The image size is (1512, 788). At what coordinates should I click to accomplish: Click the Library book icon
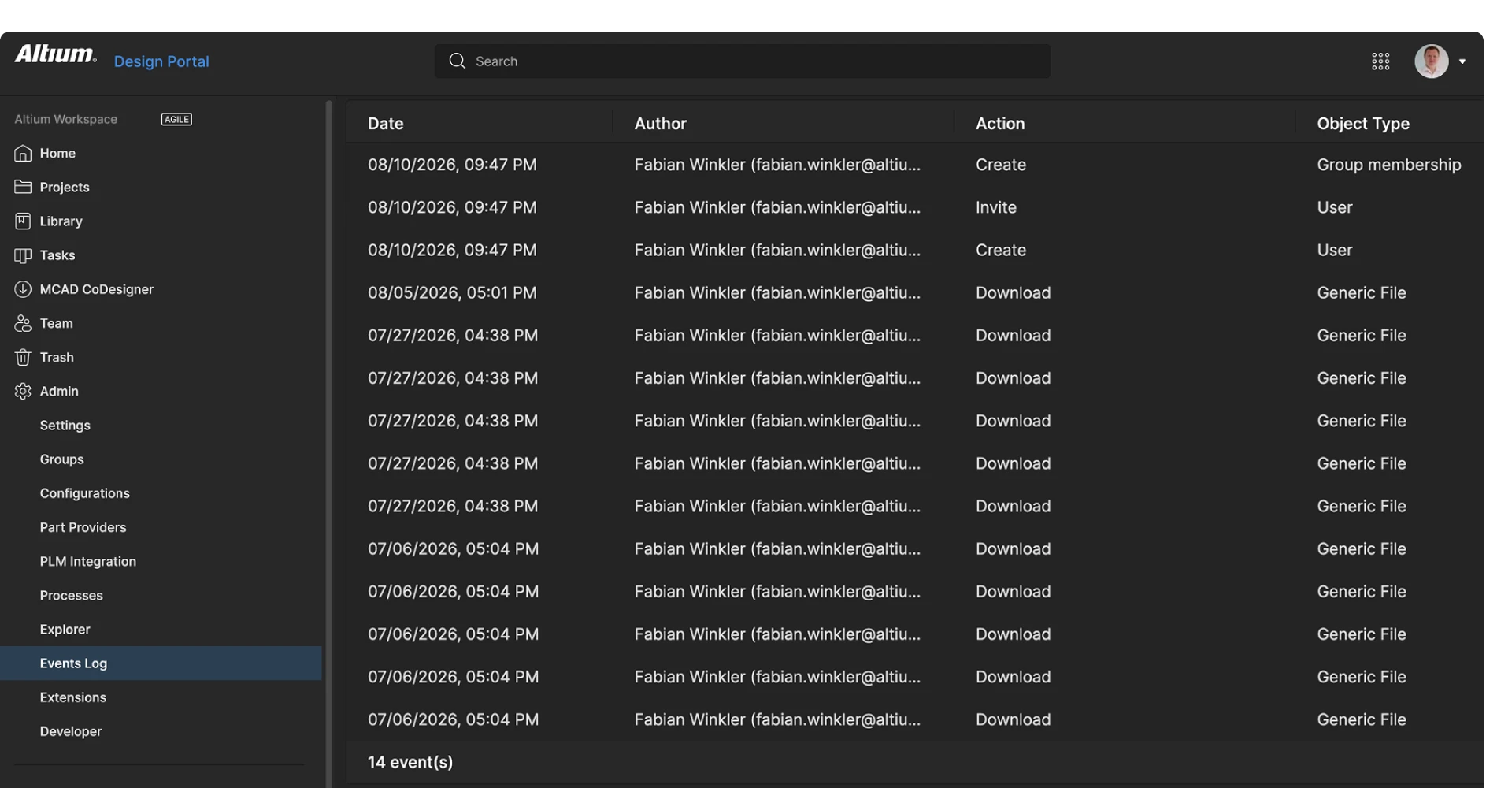point(23,221)
